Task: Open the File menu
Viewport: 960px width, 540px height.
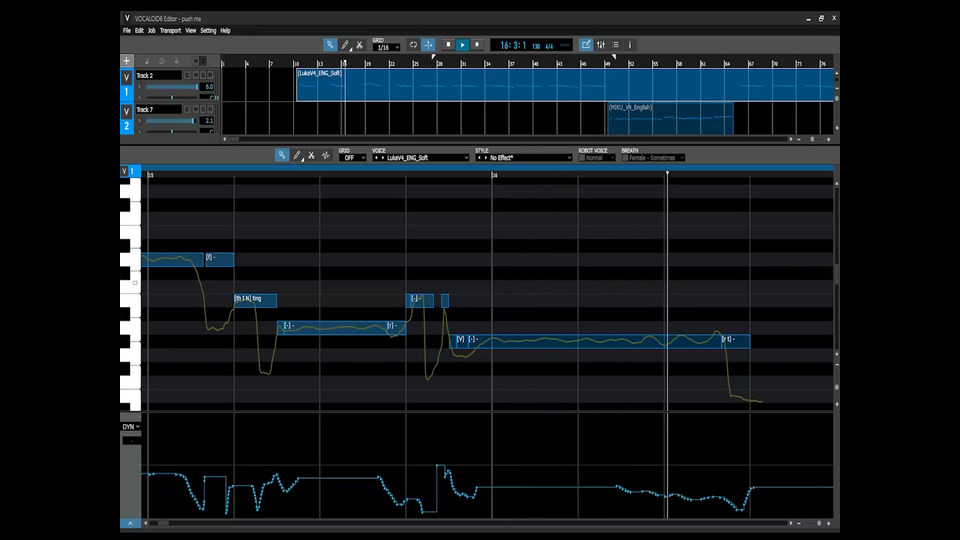Action: click(127, 31)
